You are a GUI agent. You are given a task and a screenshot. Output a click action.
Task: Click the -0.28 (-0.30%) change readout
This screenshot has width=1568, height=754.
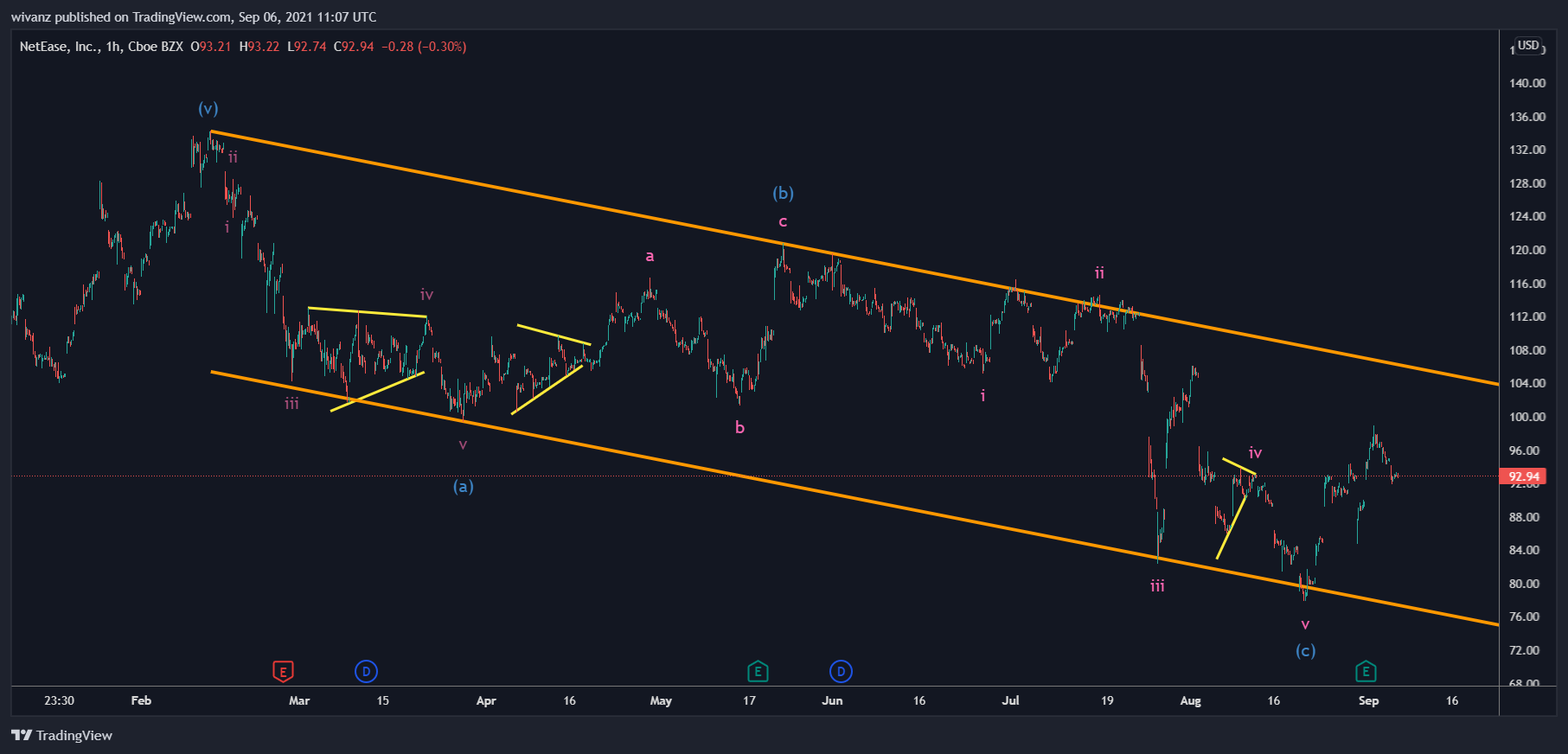click(x=424, y=47)
